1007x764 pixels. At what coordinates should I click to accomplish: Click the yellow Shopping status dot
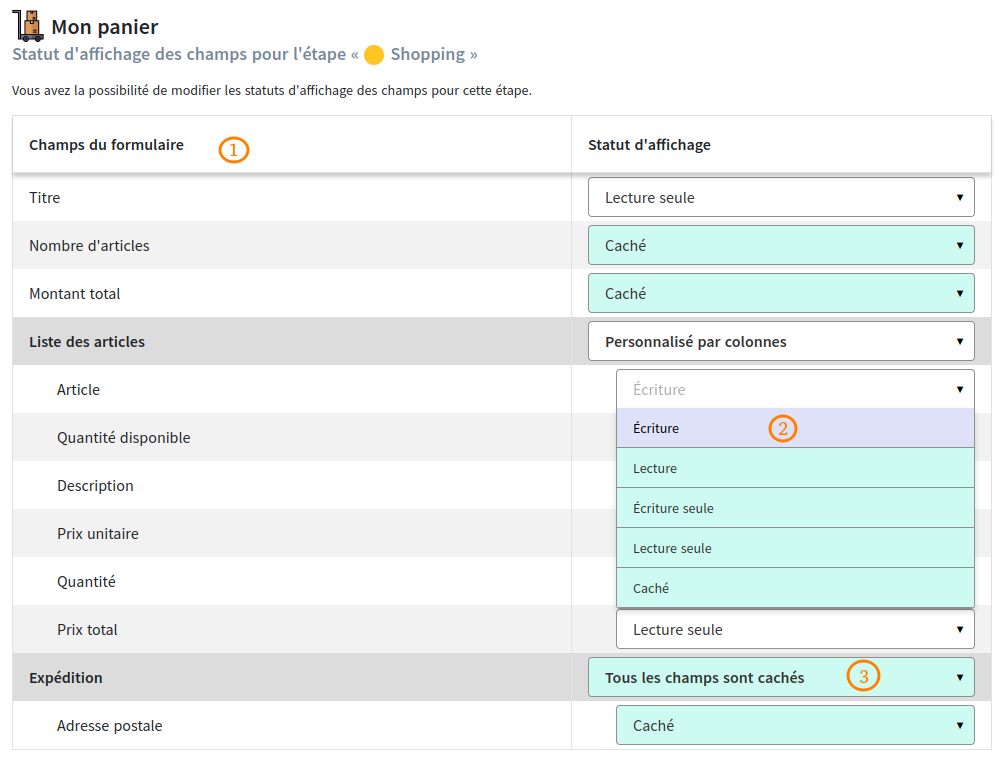click(x=373, y=54)
